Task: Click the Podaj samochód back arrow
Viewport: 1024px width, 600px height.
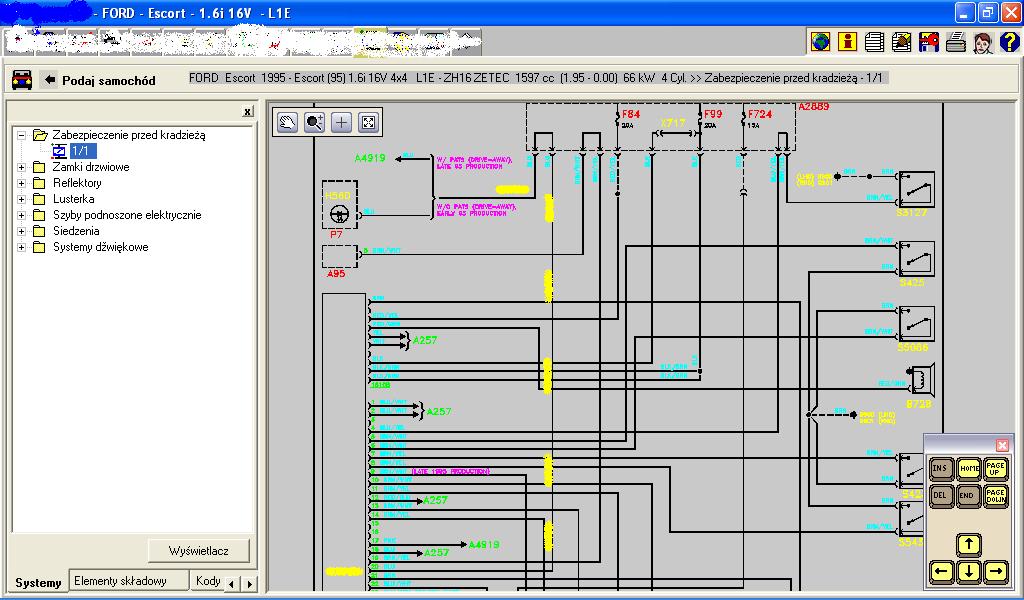Action: 49,80
